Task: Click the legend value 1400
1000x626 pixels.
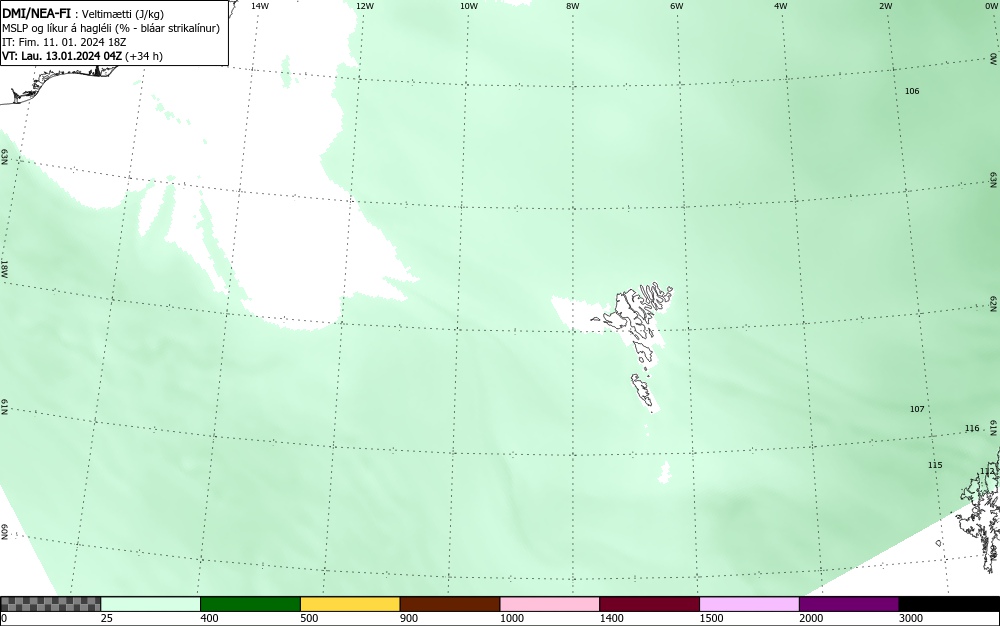Action: 612,618
